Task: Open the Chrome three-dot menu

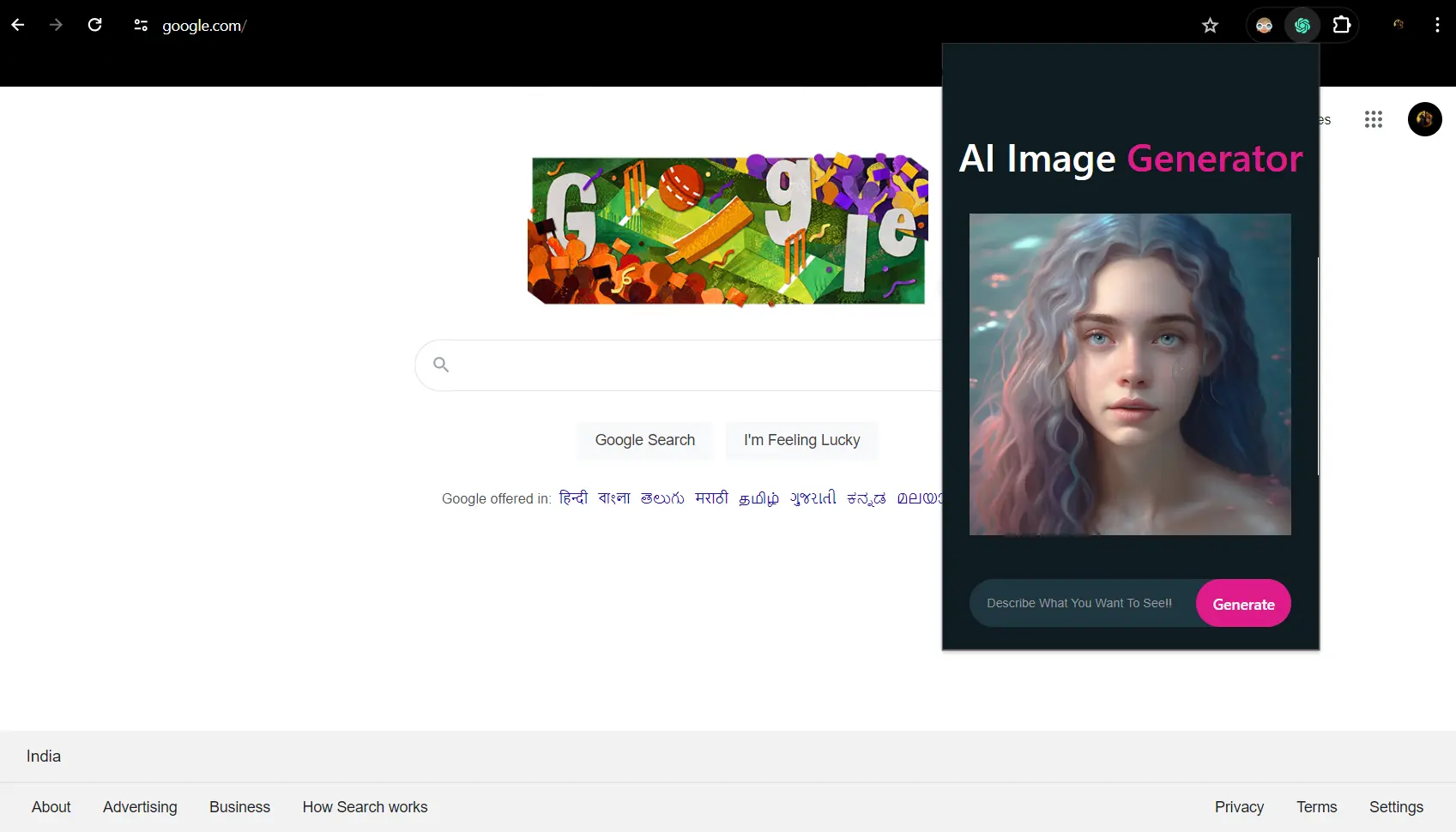Action: (x=1437, y=26)
